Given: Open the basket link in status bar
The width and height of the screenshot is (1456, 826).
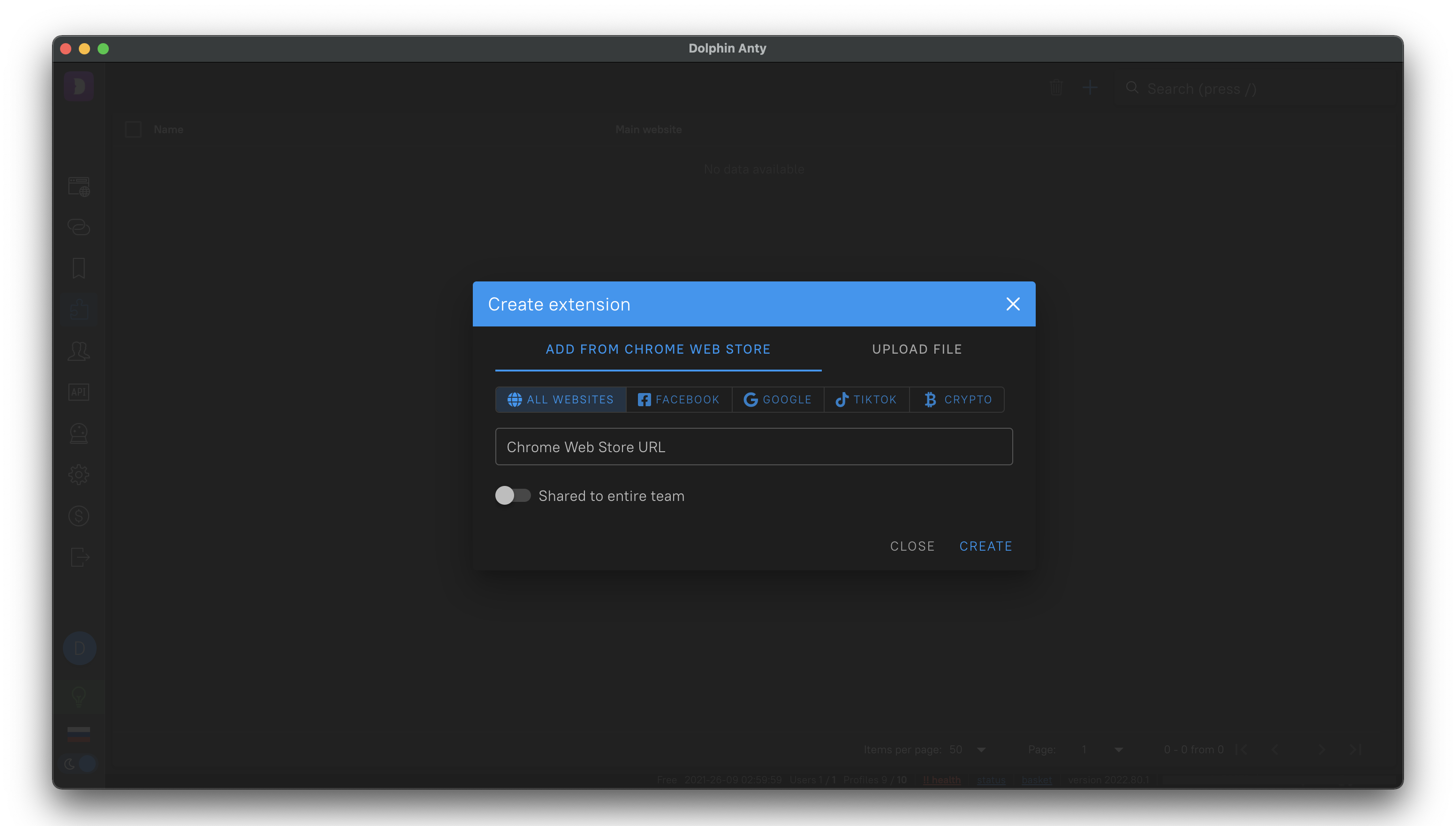Looking at the screenshot, I should point(1036,780).
